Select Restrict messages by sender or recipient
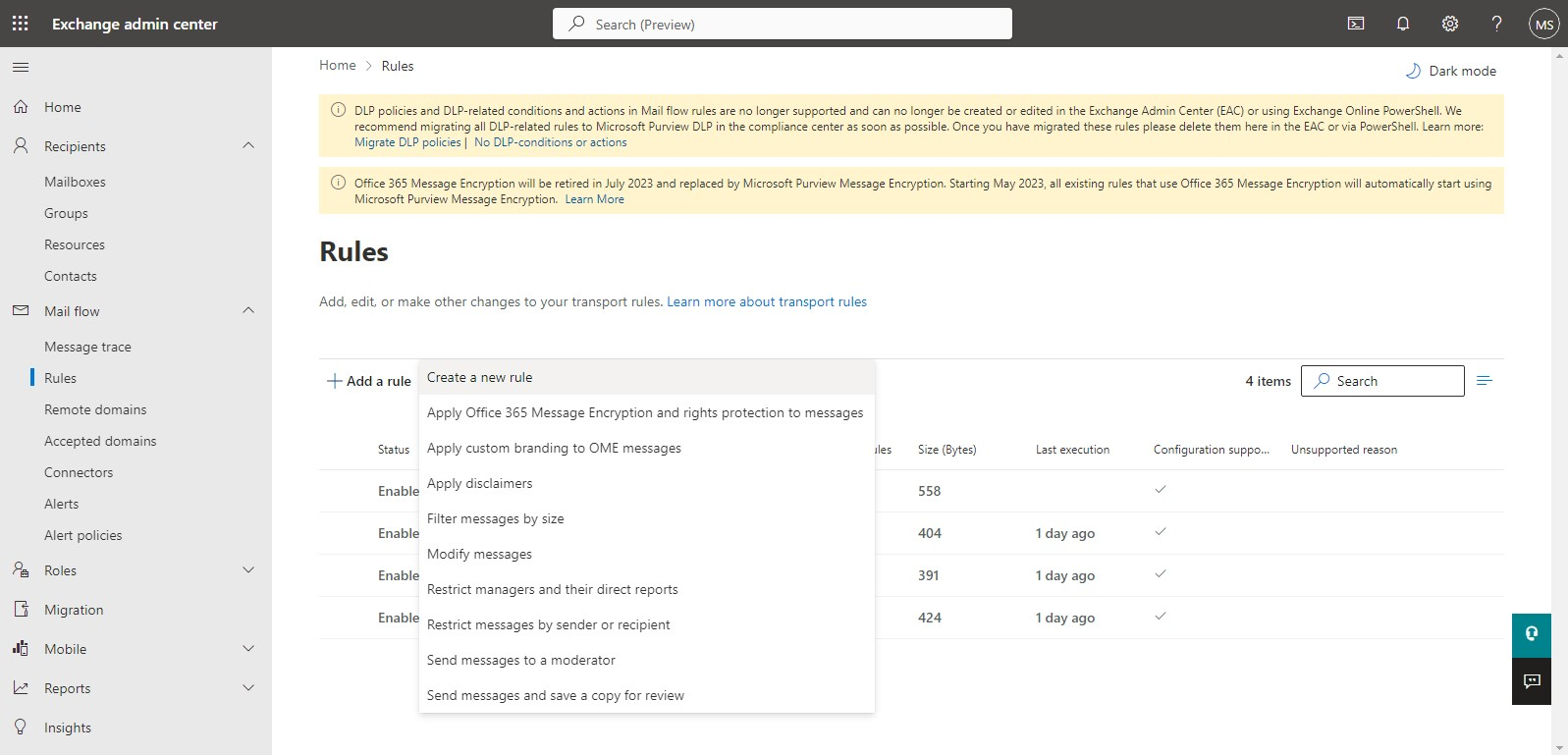The image size is (1568, 755). 646,624
